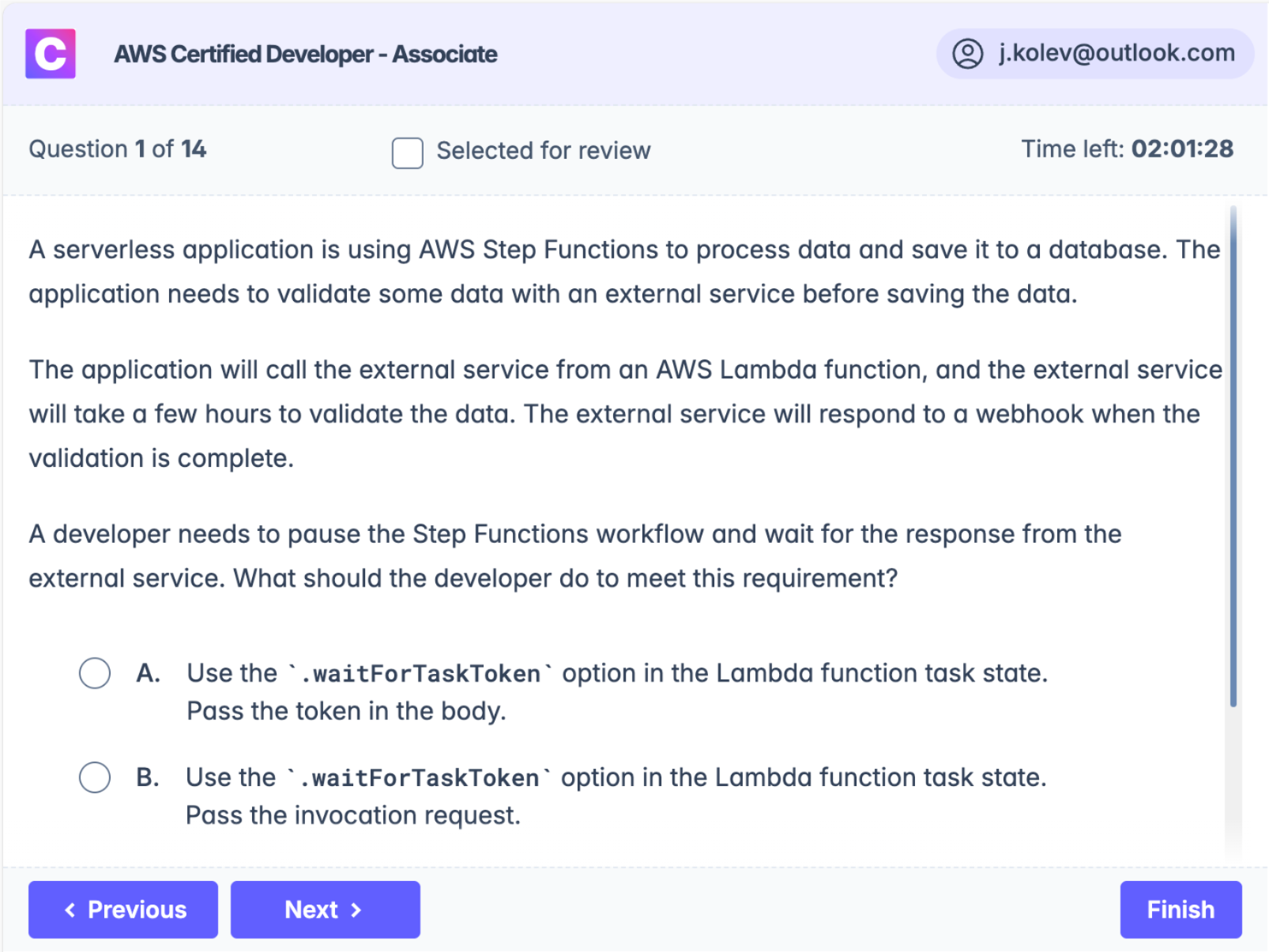
Task: Select the radio button for answer B
Action: [95, 777]
